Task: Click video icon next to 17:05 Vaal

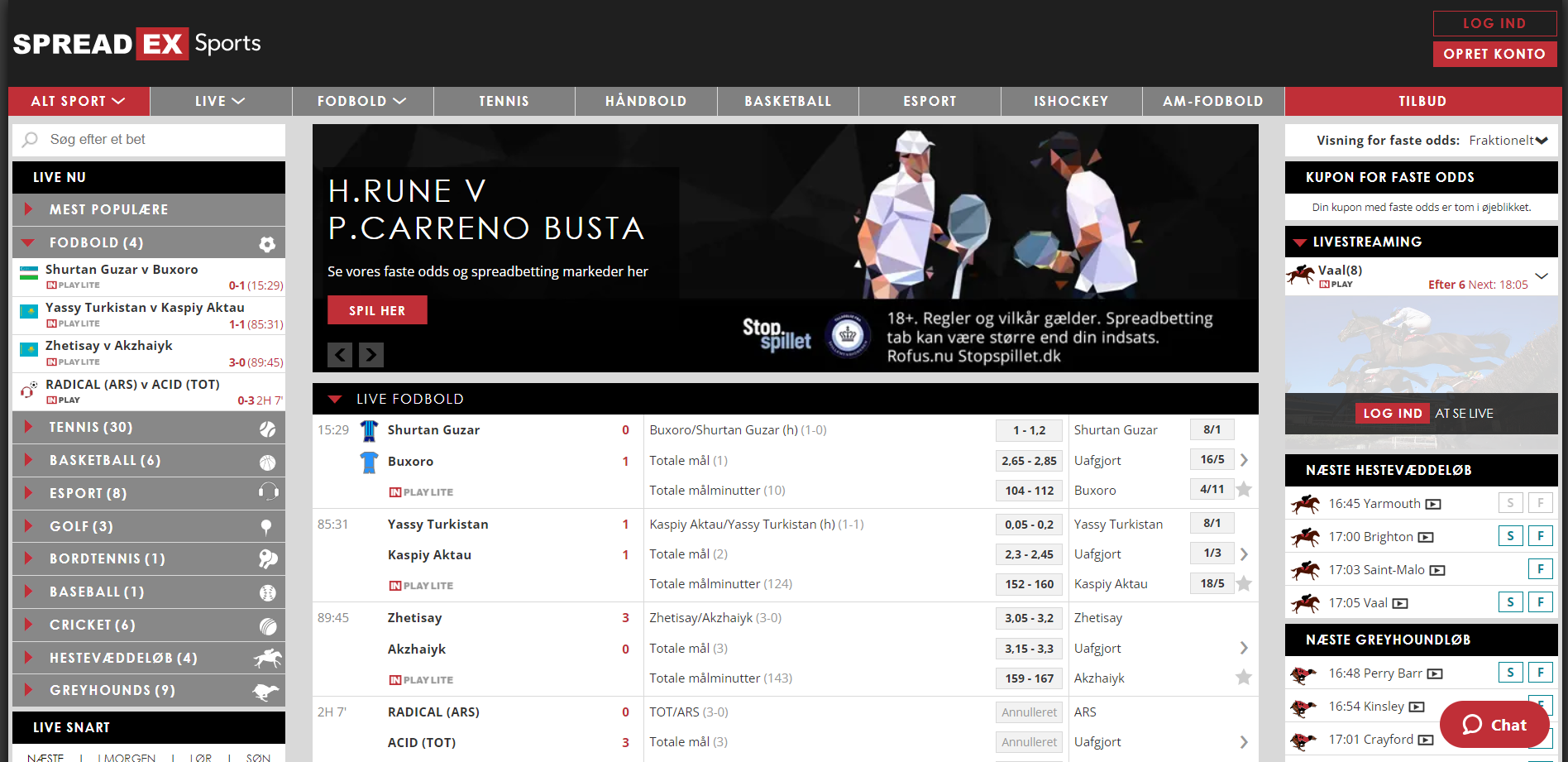Action: [1400, 603]
